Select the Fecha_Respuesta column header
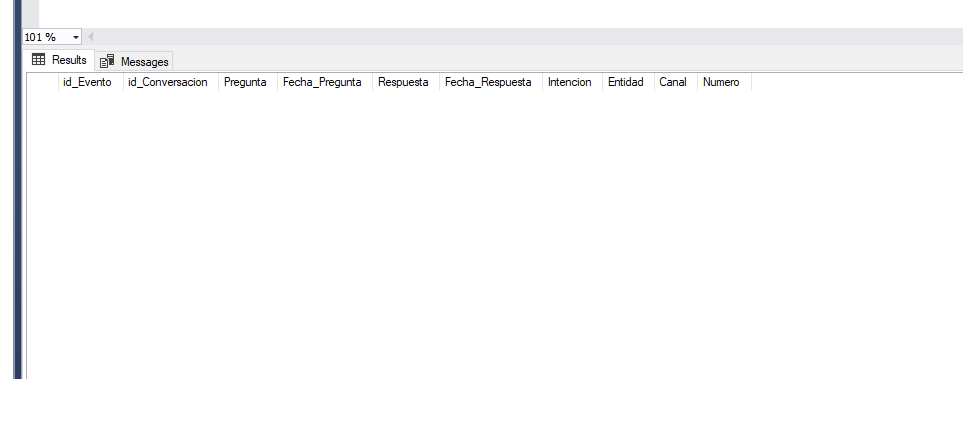963x434 pixels. 488,82
